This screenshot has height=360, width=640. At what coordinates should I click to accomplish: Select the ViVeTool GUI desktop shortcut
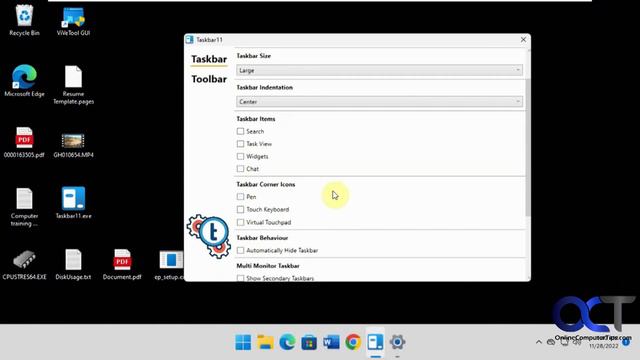(73, 20)
